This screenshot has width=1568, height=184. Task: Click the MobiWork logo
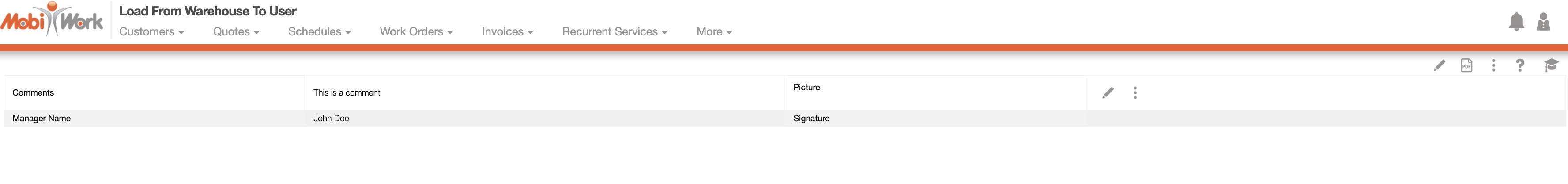click(x=52, y=20)
